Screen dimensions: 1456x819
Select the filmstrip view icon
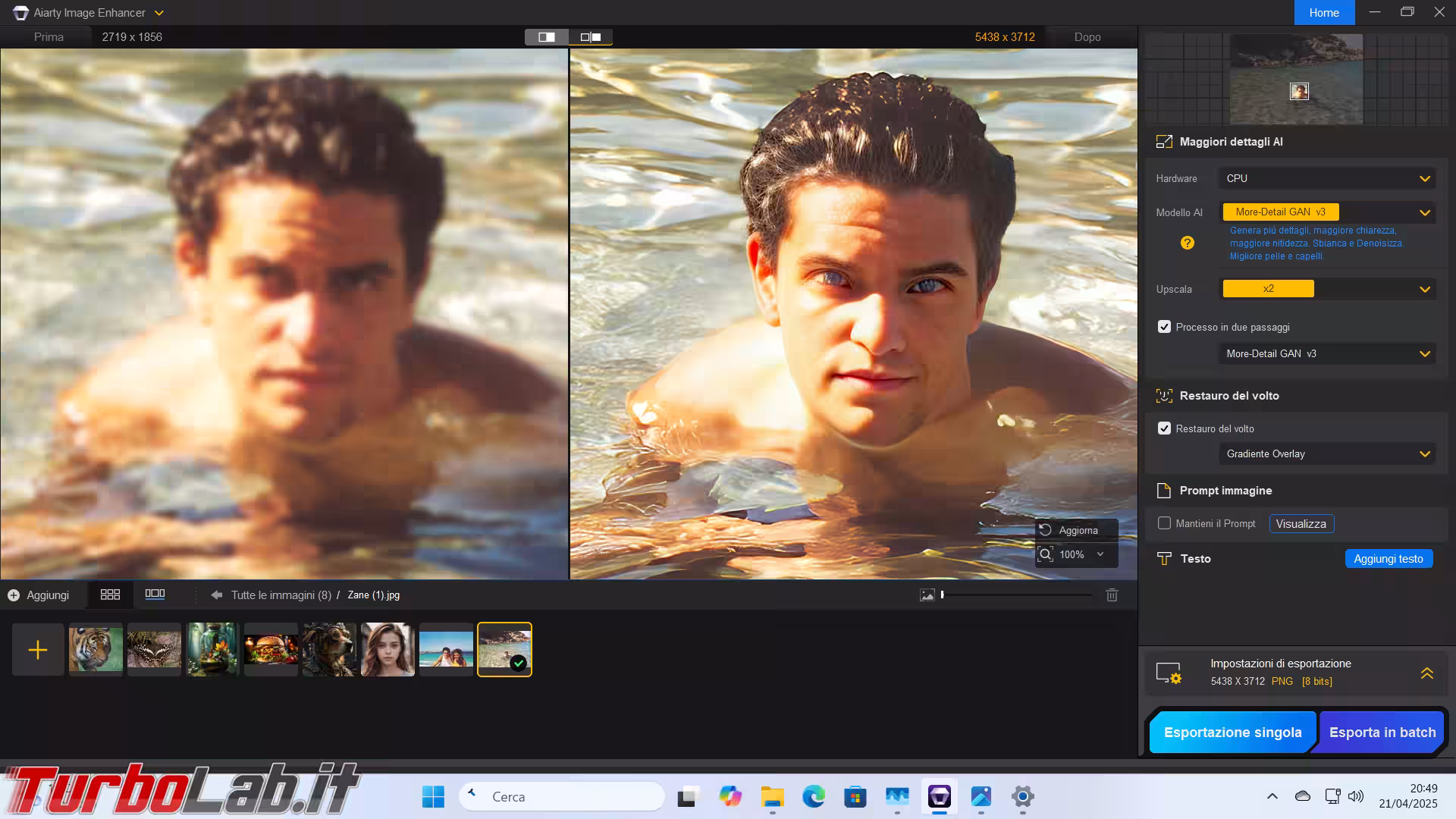[155, 595]
